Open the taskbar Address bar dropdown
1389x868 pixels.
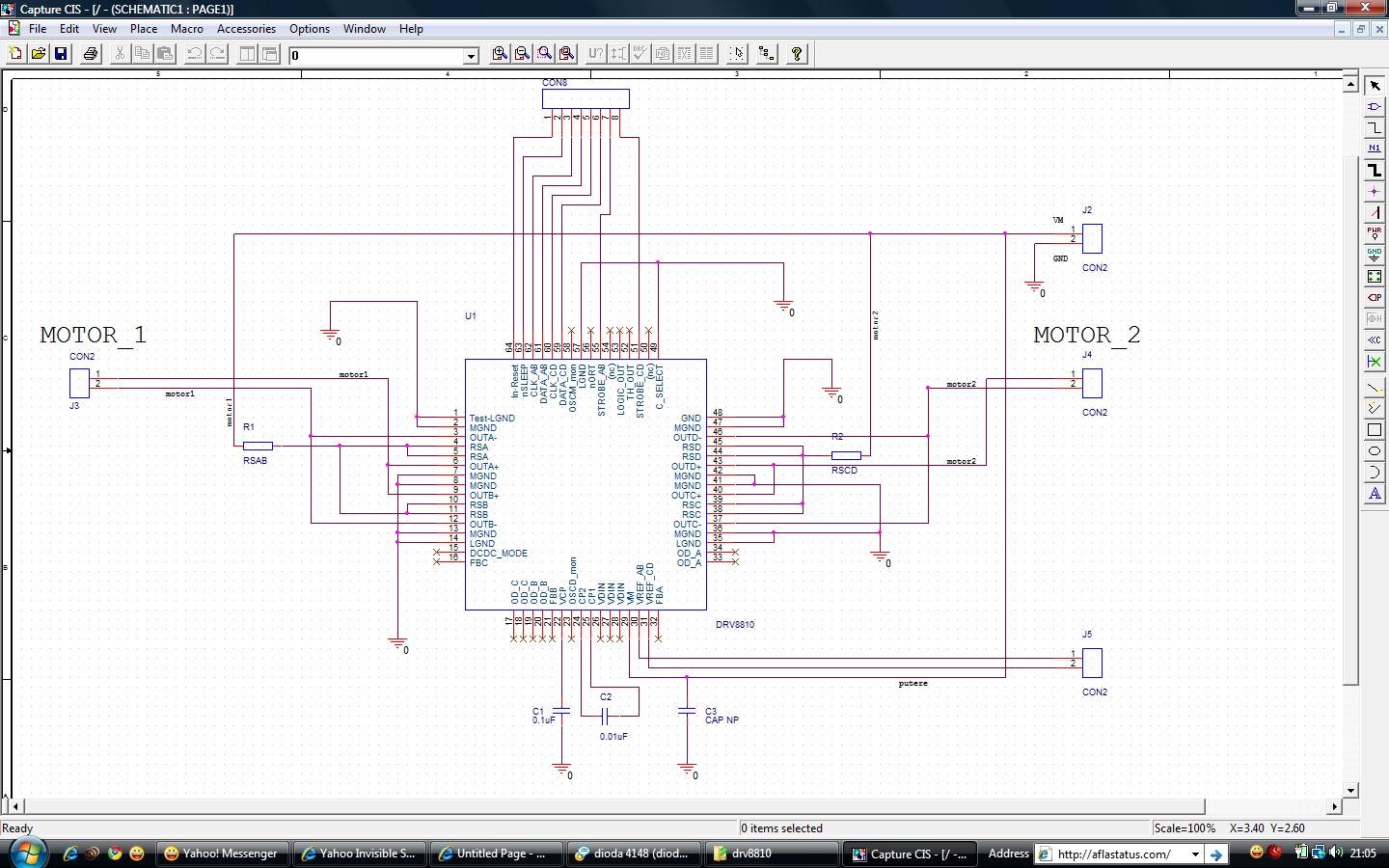1195,854
